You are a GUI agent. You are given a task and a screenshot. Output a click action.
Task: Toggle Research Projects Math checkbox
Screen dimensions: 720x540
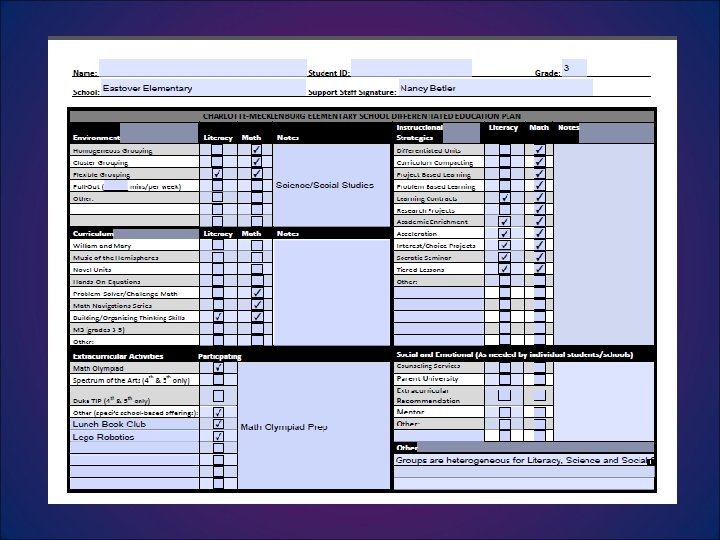(540, 209)
